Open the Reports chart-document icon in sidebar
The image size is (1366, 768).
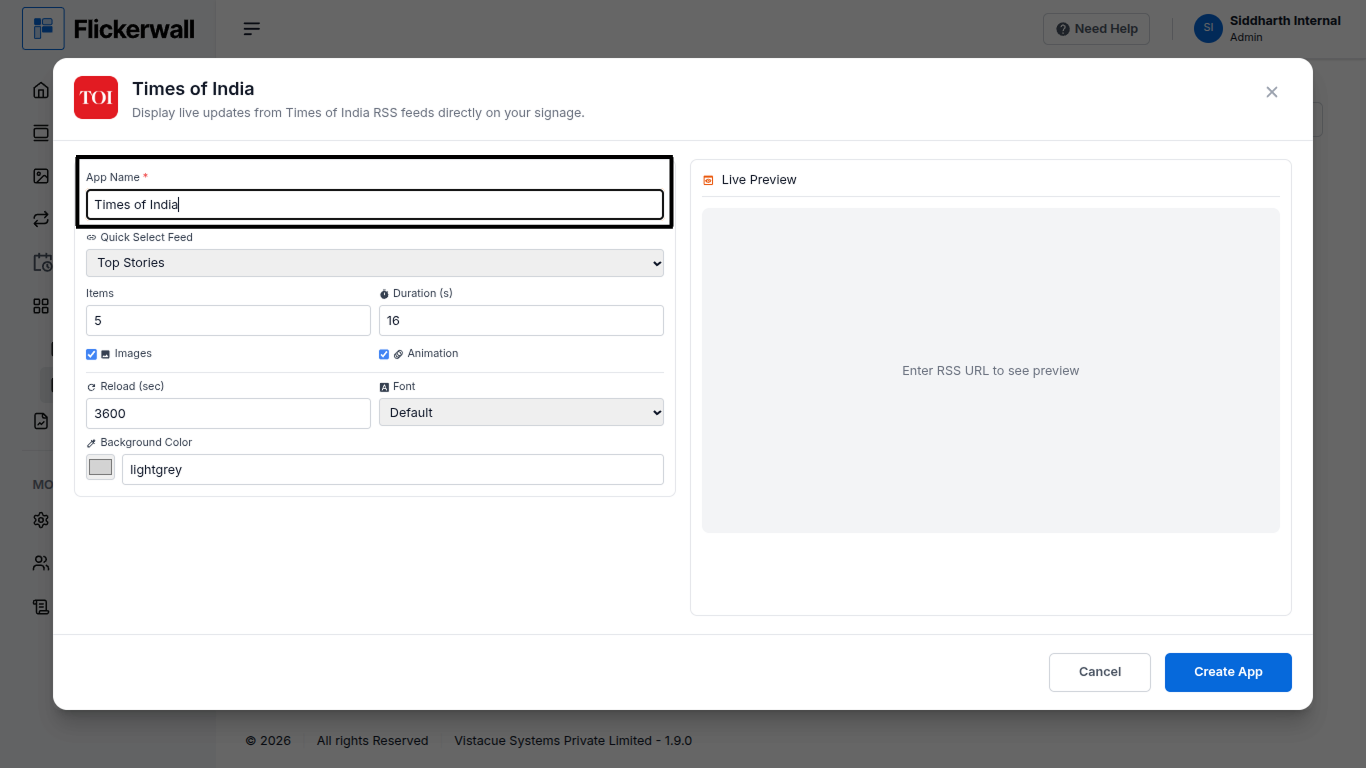(41, 421)
